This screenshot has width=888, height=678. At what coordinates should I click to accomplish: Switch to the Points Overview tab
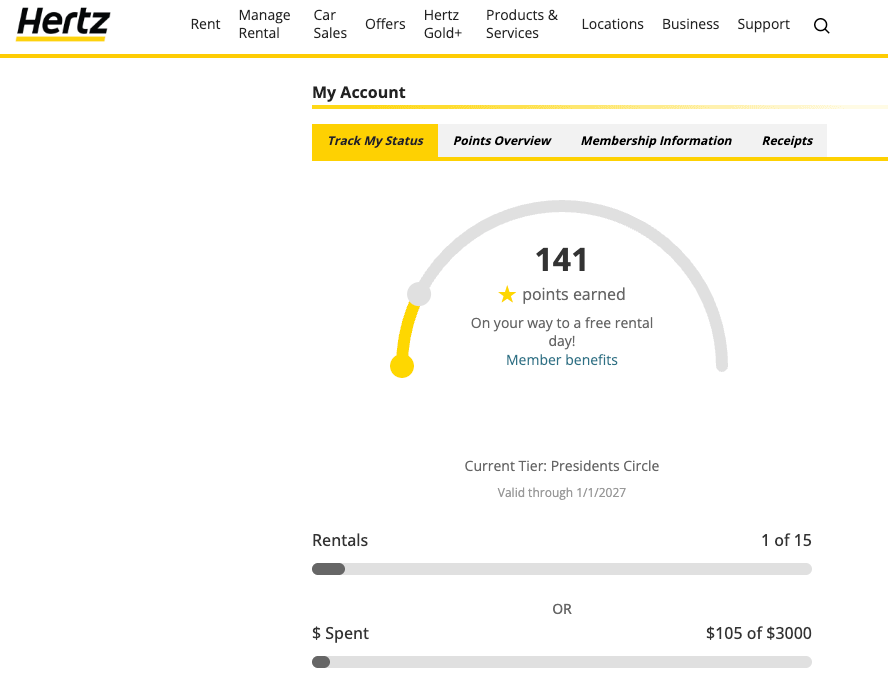502,140
